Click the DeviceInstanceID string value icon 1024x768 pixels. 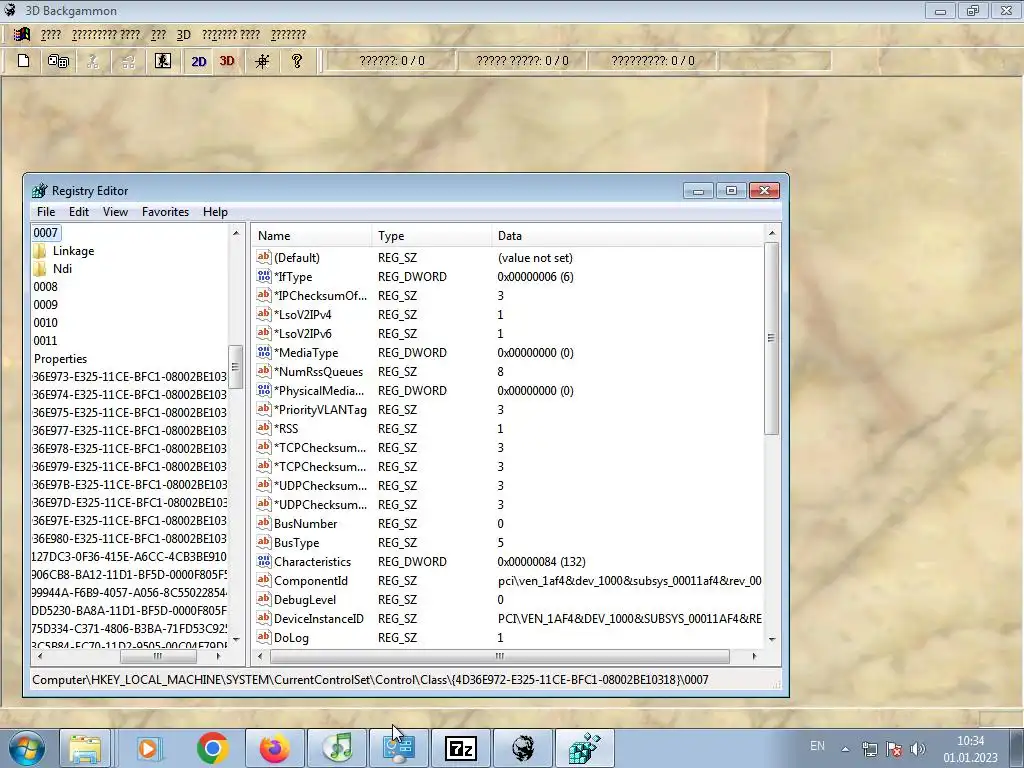click(264, 618)
